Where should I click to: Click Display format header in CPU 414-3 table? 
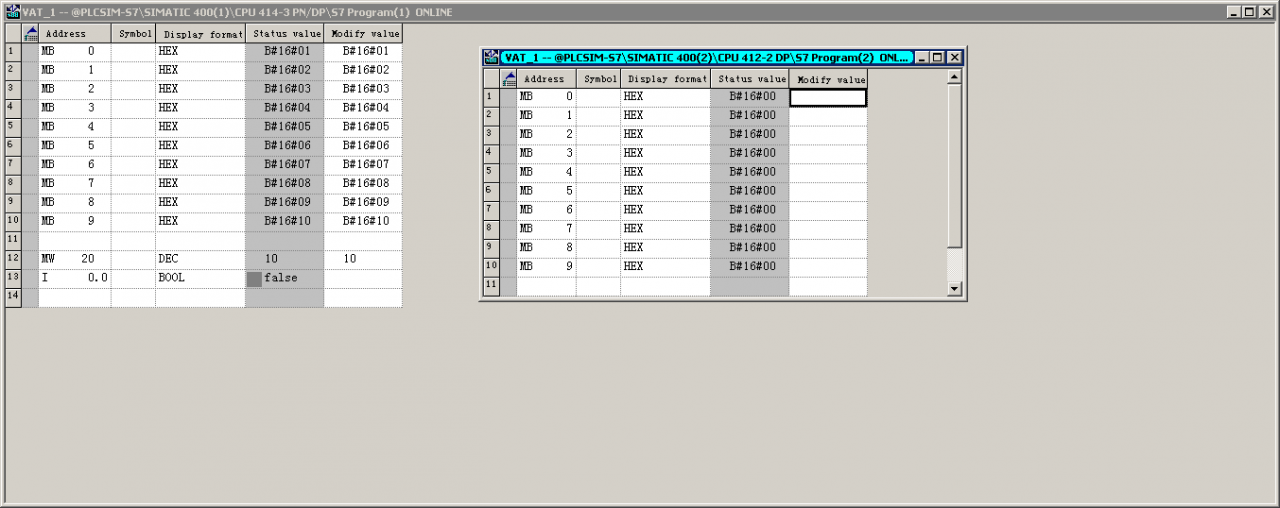coord(200,34)
